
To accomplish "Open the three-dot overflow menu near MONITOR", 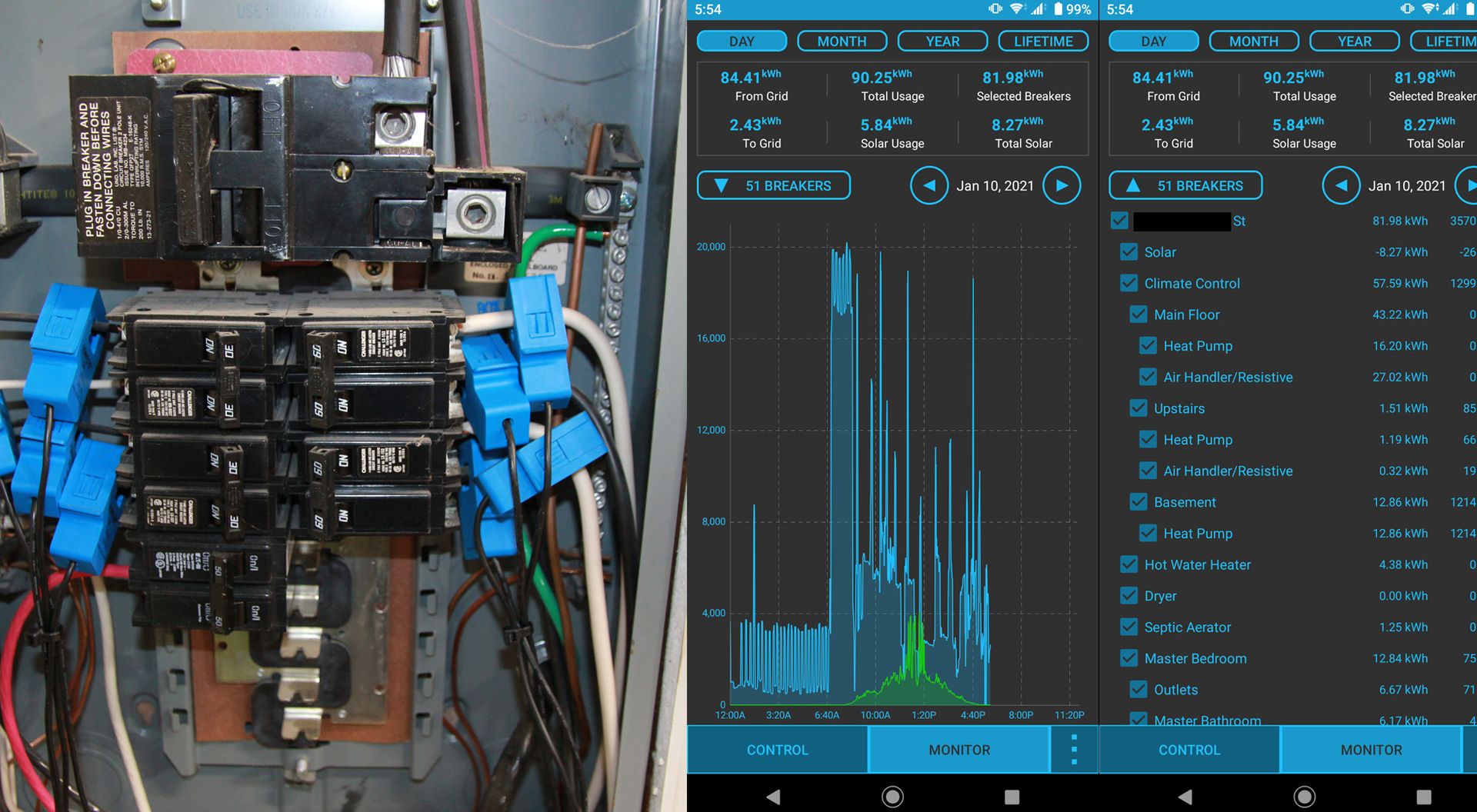I will click(1074, 749).
